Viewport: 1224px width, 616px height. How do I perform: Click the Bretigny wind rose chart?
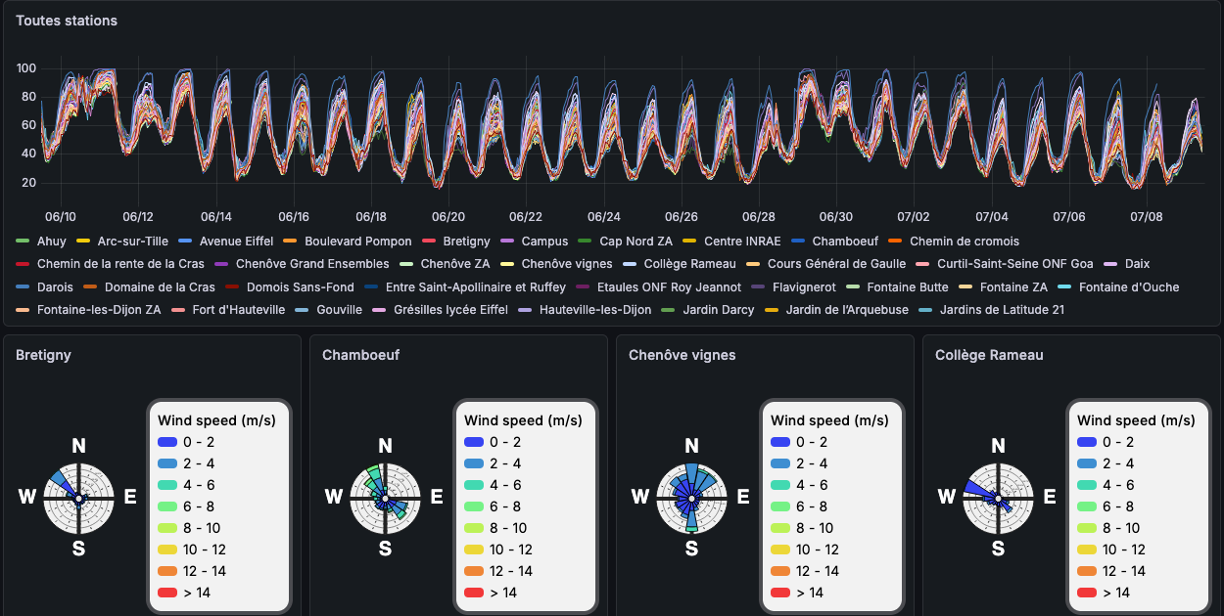(x=78, y=498)
